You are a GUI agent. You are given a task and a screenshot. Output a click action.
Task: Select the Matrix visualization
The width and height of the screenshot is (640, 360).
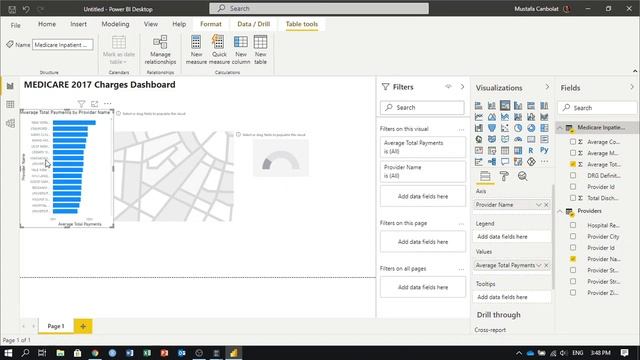point(518,151)
